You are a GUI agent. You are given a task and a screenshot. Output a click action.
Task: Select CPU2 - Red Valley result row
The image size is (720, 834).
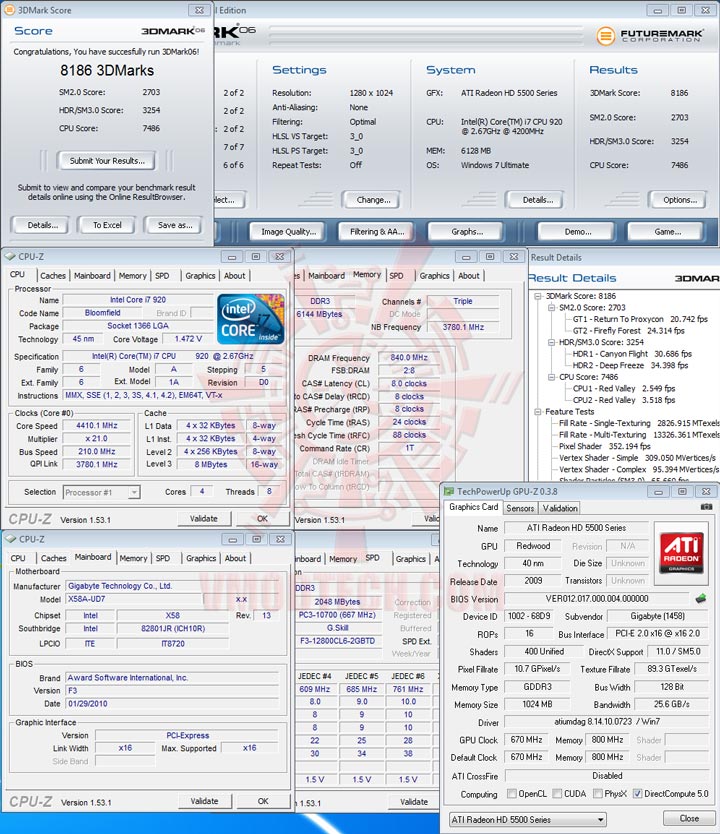pos(623,400)
